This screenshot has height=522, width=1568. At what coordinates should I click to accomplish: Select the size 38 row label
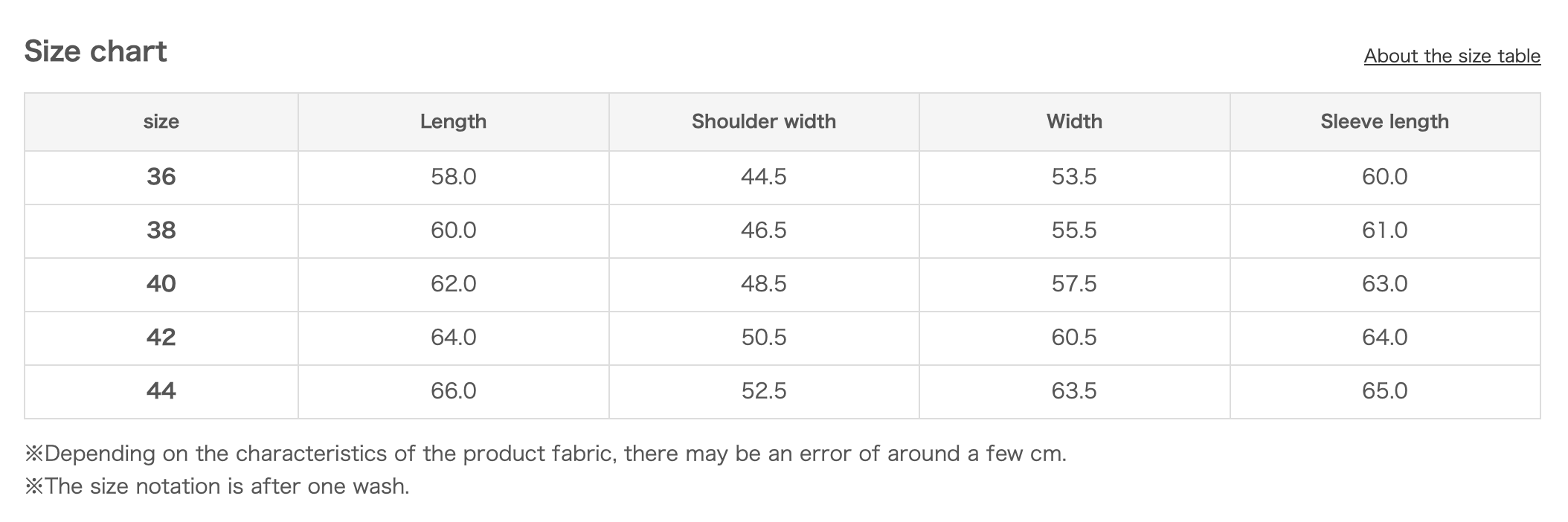(x=161, y=231)
